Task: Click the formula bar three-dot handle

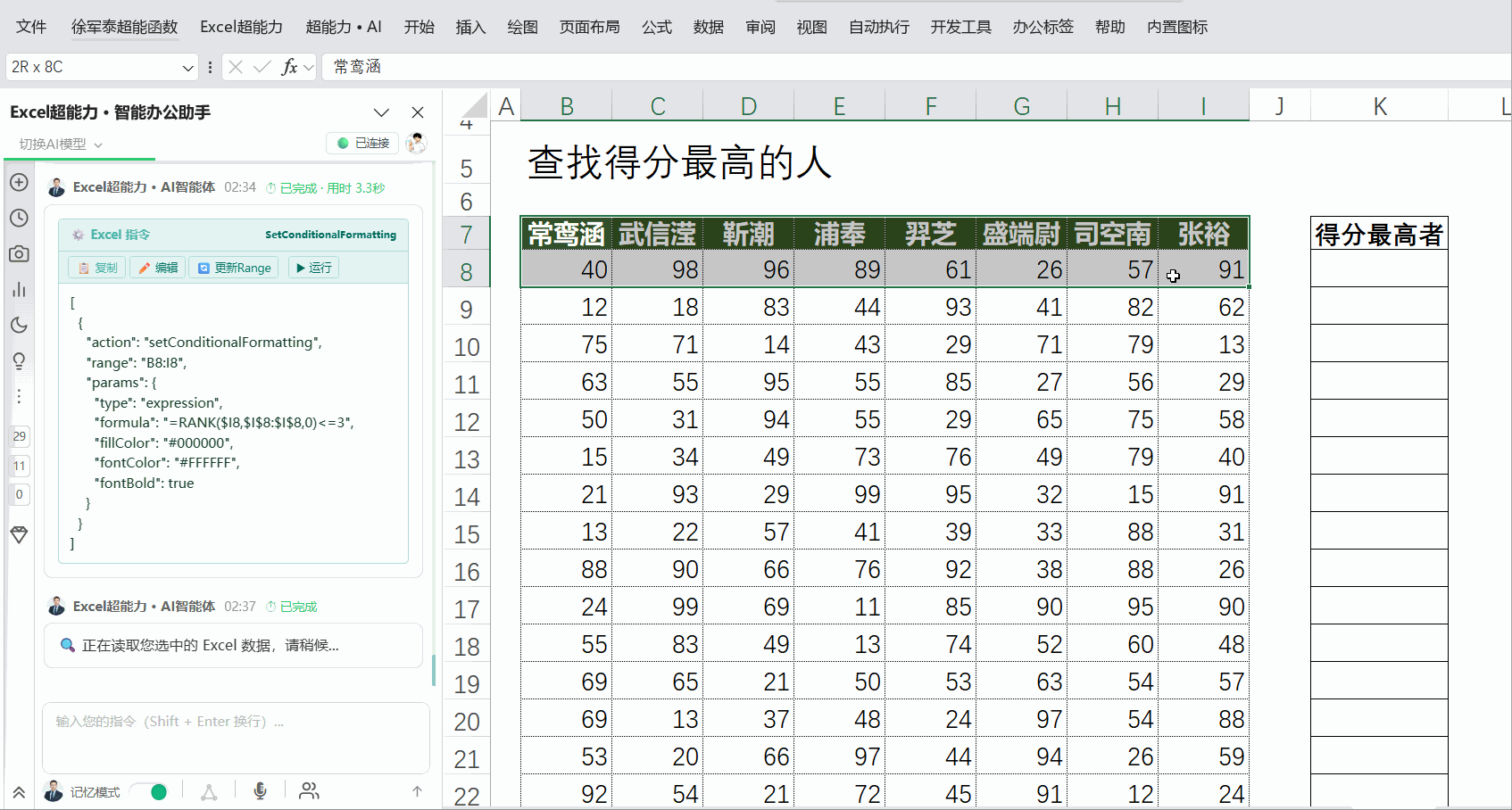Action: click(x=210, y=67)
